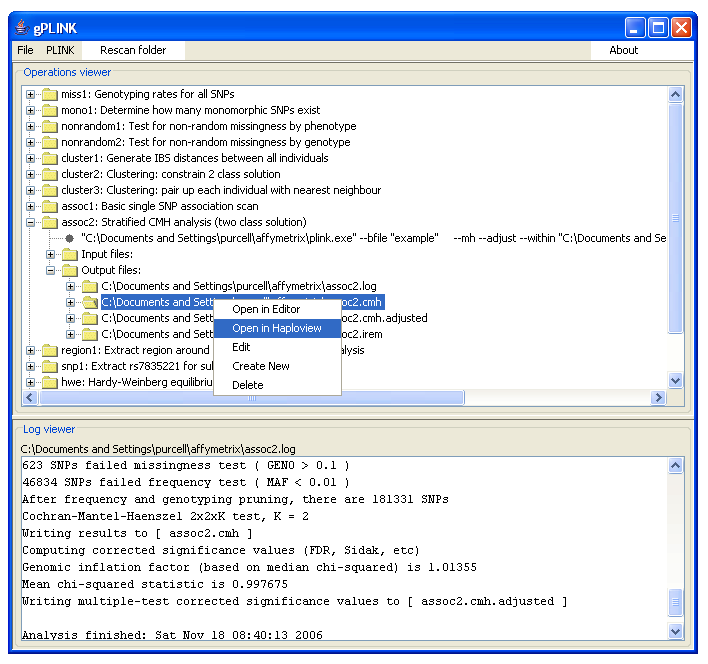Image resolution: width=708 pixels, height=664 pixels.
Task: Click the assoc2 folder icon
Action: (50, 223)
